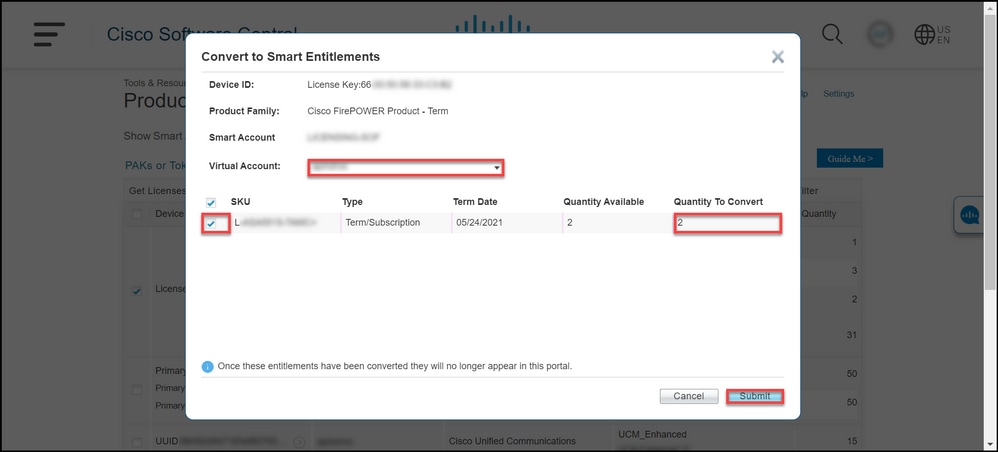Open the search magnifier icon
Viewport: 998px width, 452px height.
coord(832,34)
